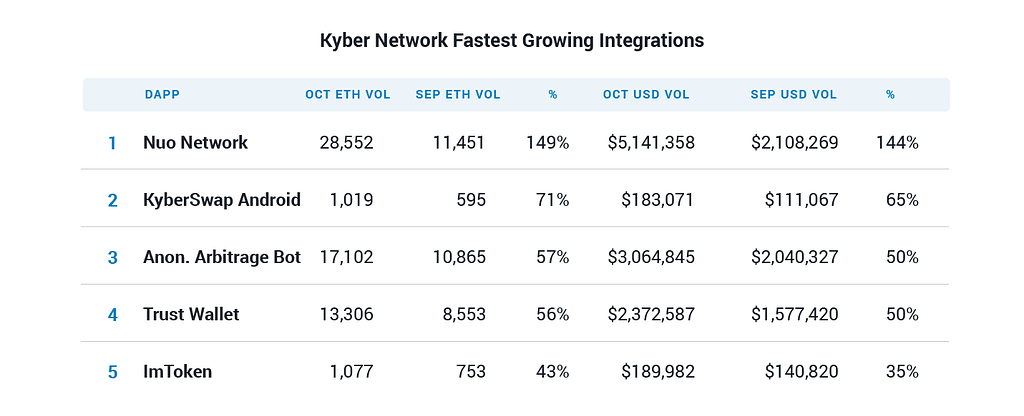This screenshot has width=1024, height=416.
Task: Click the DAPP column header
Action: click(162, 95)
